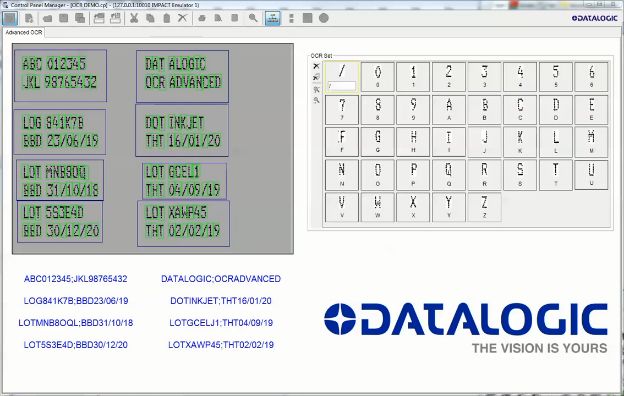Click the slash character label input field
624x396 pixels.
tap(341, 86)
